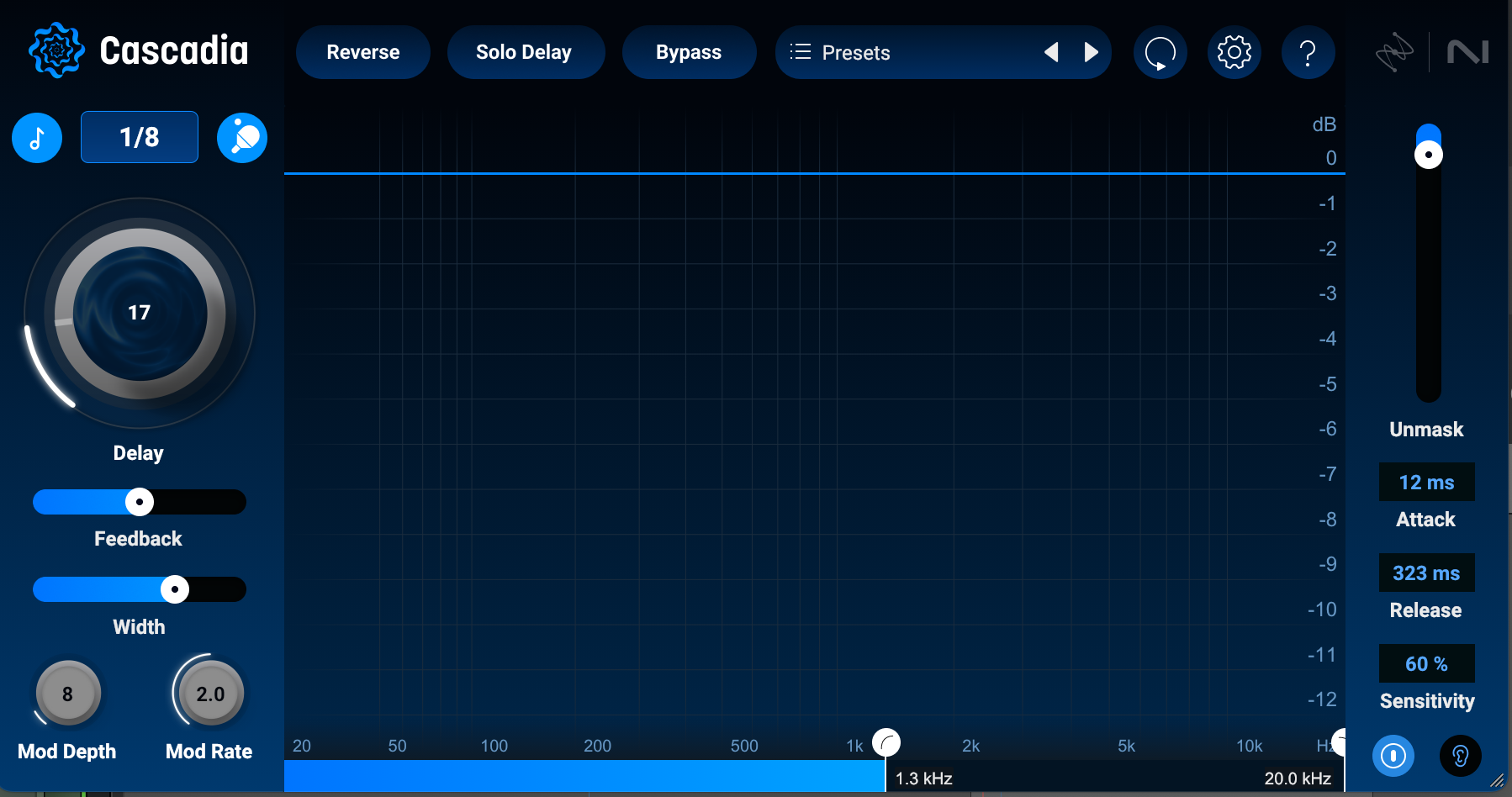Image resolution: width=1512 pixels, height=797 pixels.
Task: Toggle the tempo sync note button
Action: click(x=37, y=137)
